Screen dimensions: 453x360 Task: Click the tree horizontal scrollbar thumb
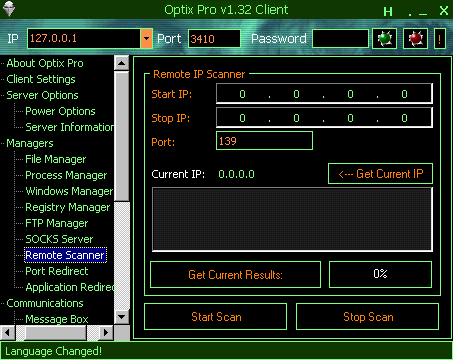click(56, 332)
